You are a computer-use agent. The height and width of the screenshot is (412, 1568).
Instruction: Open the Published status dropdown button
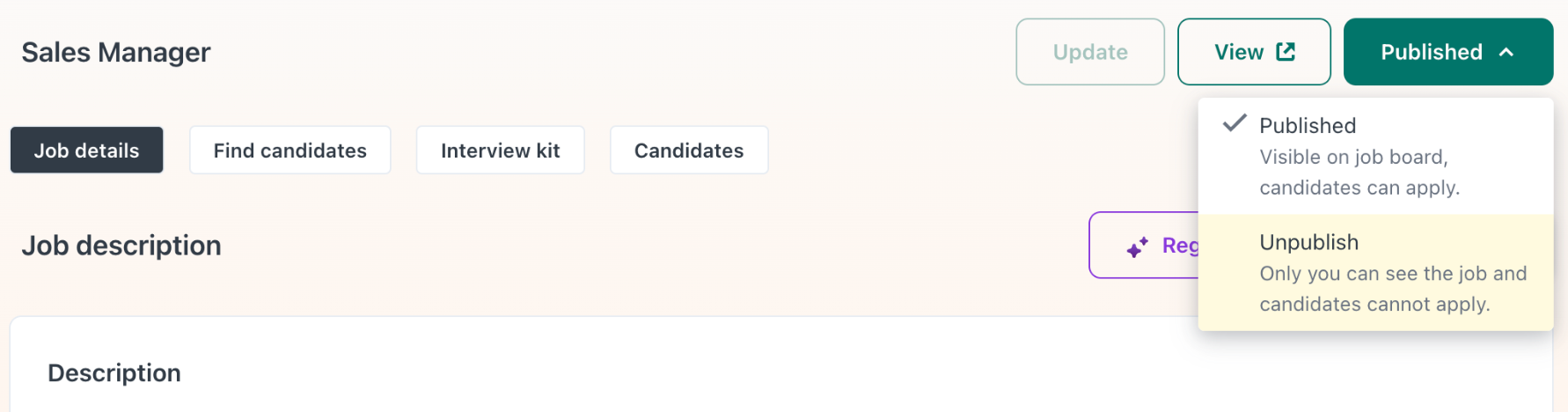(x=1448, y=52)
